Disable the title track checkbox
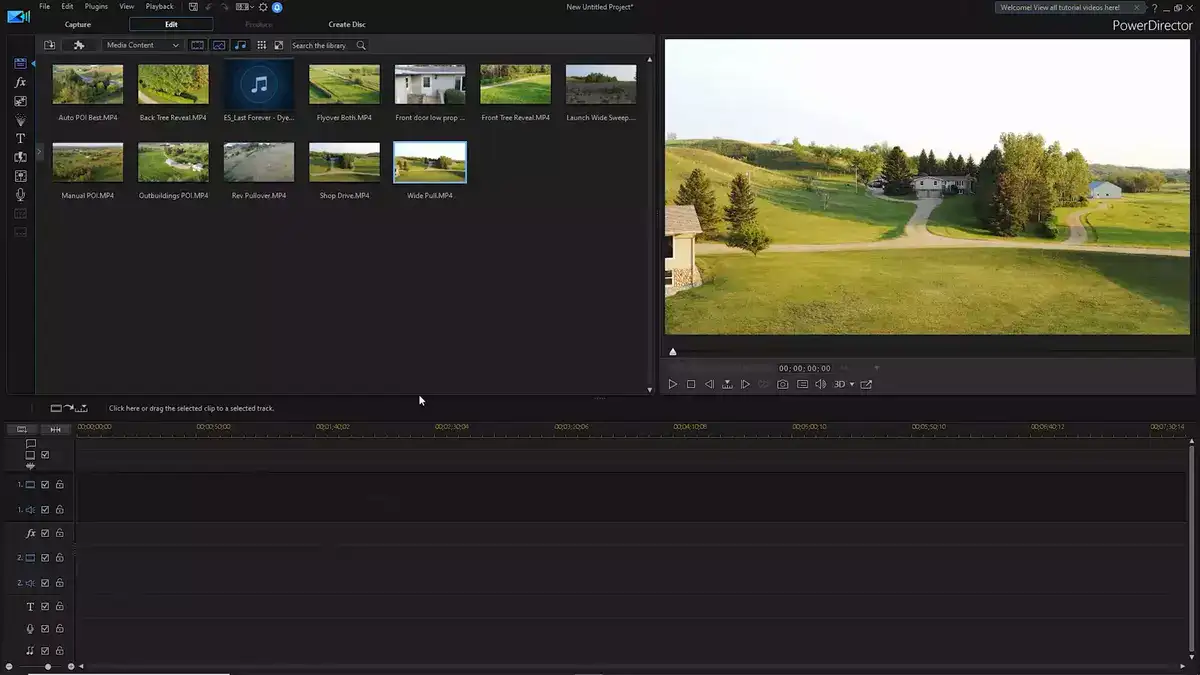This screenshot has width=1200, height=675. coord(45,606)
